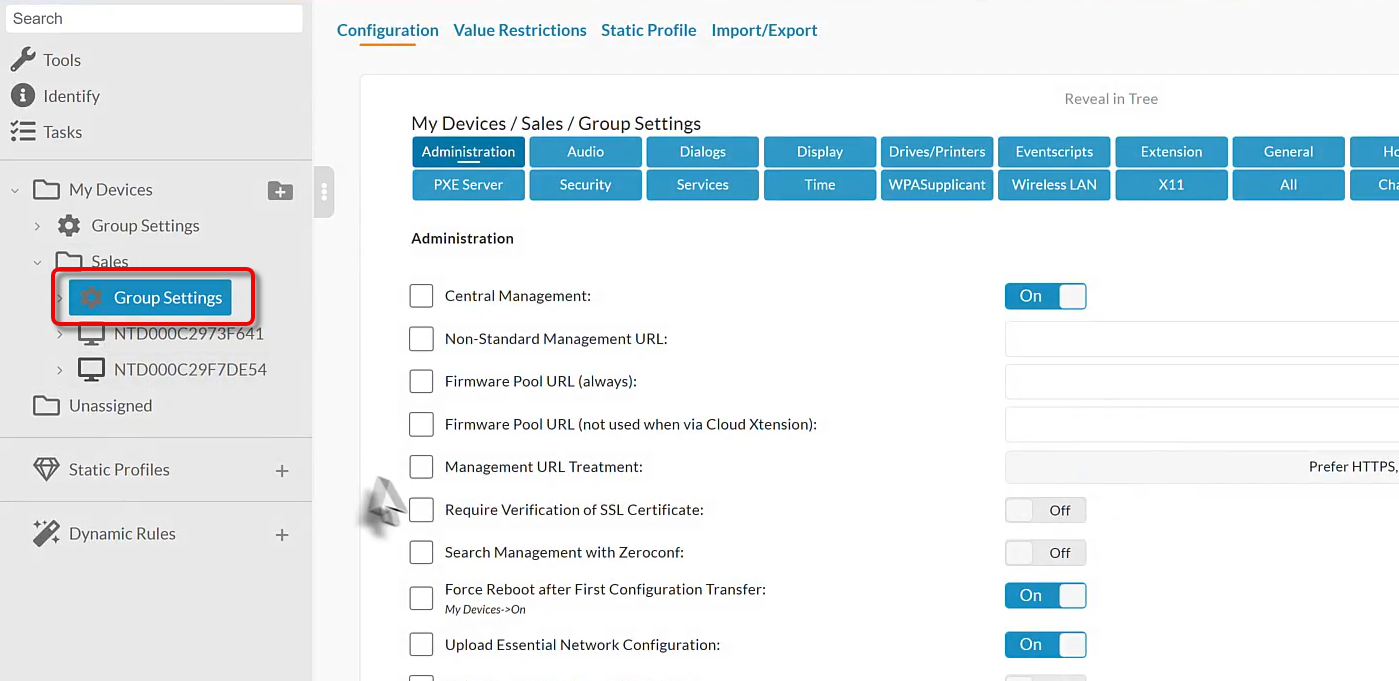Add a new static profile with plus icon

click(x=282, y=471)
